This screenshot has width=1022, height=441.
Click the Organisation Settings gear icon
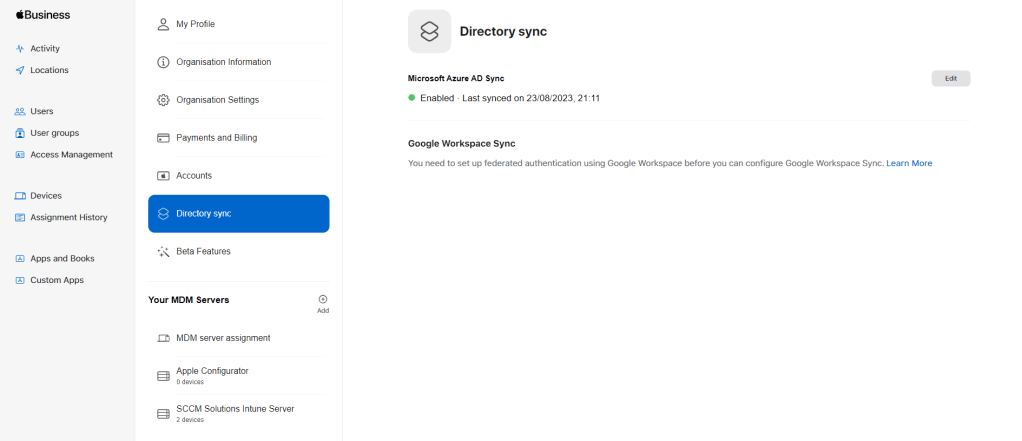[x=163, y=100]
